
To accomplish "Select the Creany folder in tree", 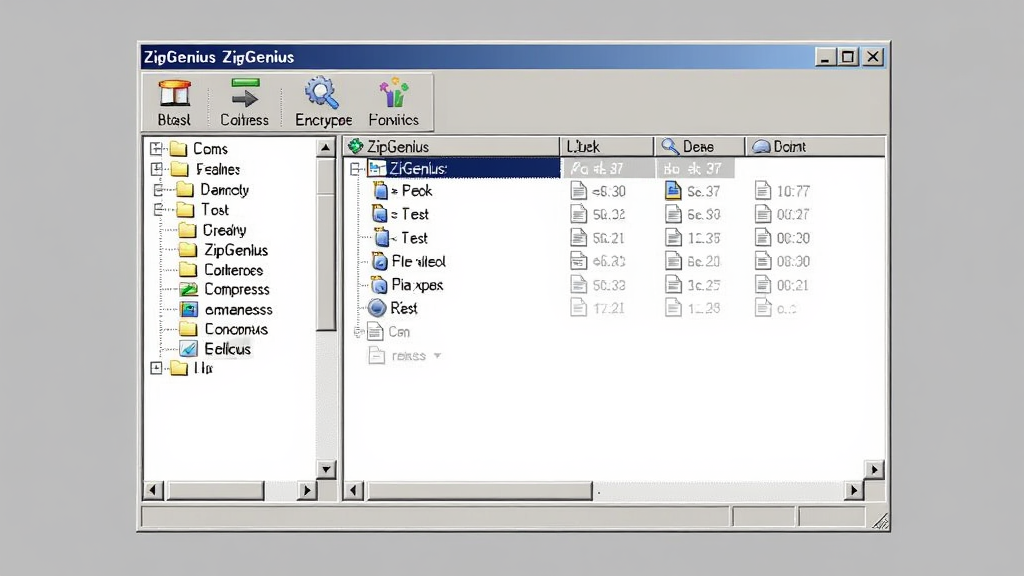I will tap(212, 230).
